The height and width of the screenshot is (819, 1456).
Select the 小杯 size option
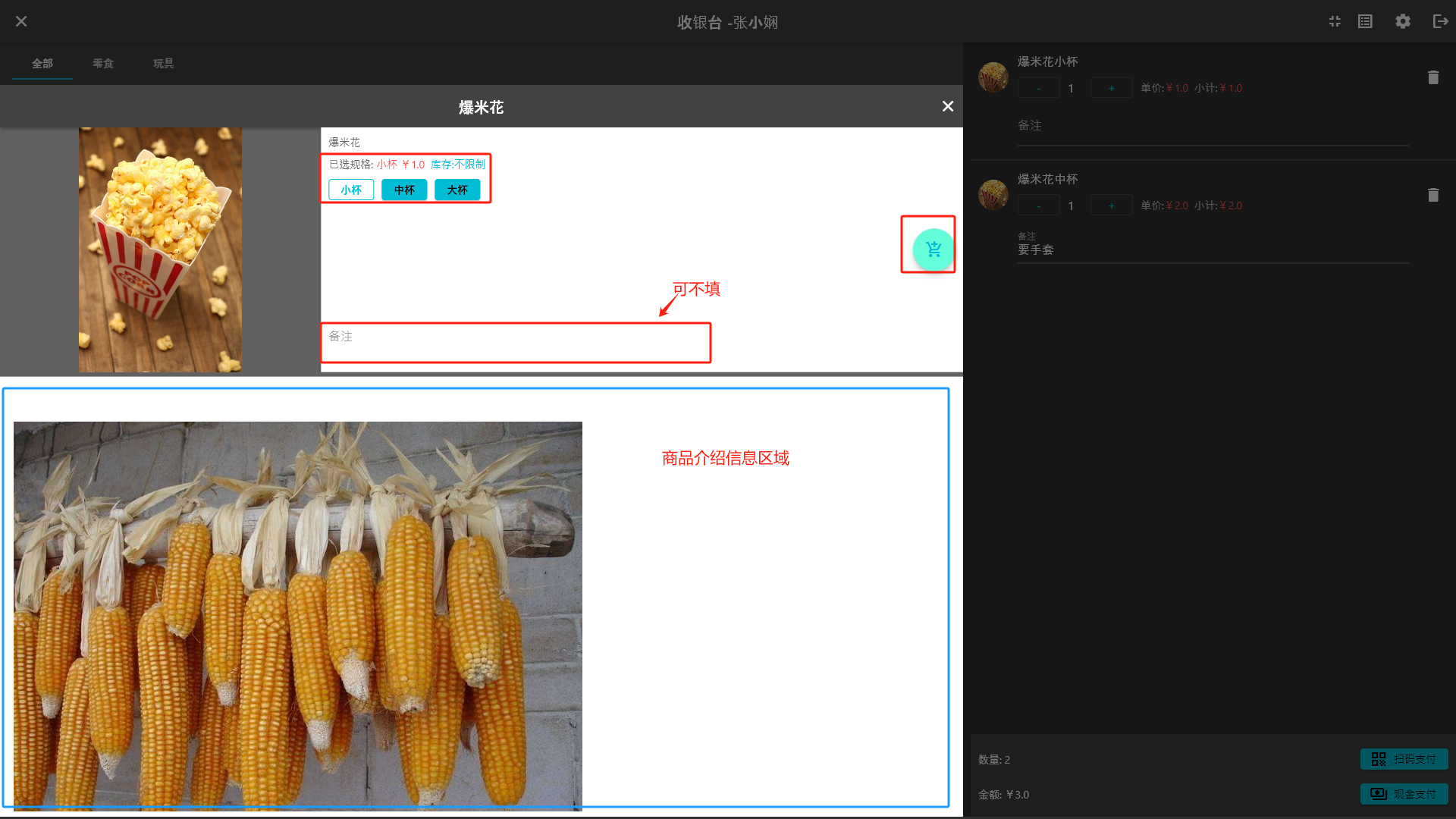351,190
